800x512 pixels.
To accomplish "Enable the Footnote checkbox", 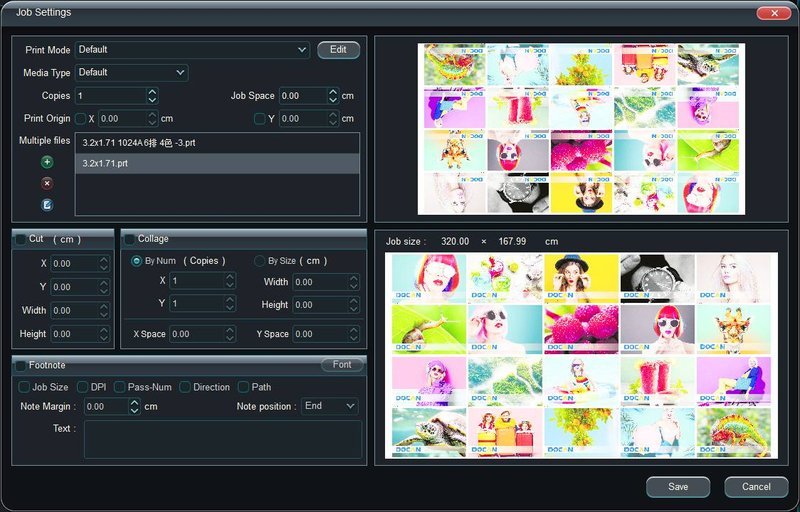I will 21,366.
